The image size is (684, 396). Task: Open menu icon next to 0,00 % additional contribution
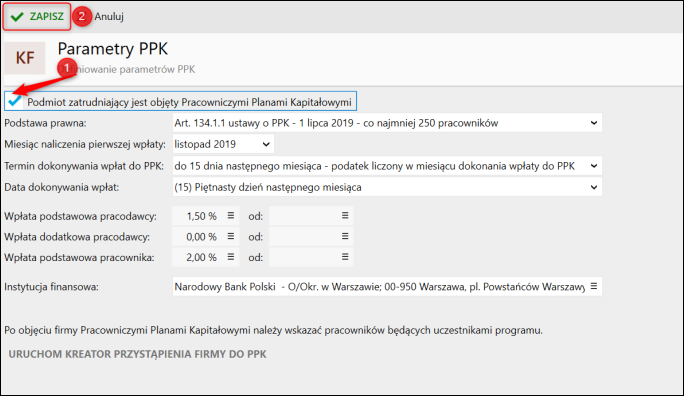[231, 236]
